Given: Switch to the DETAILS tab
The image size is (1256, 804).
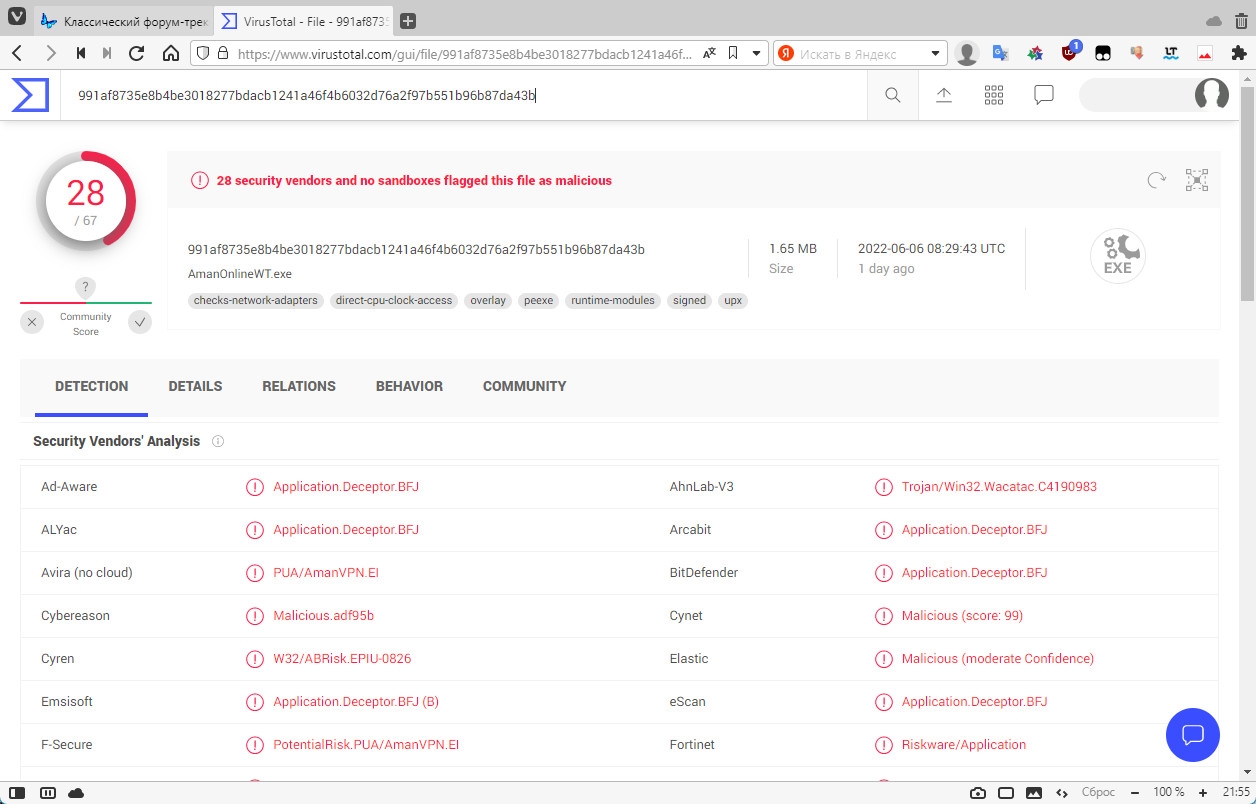Looking at the screenshot, I should coord(195,386).
